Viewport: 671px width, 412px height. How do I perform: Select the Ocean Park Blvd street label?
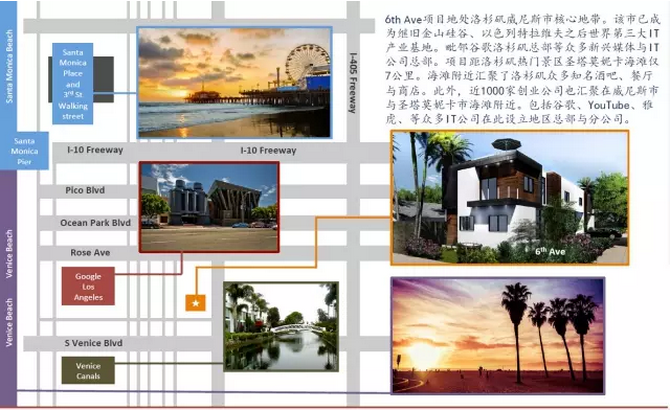pos(95,222)
